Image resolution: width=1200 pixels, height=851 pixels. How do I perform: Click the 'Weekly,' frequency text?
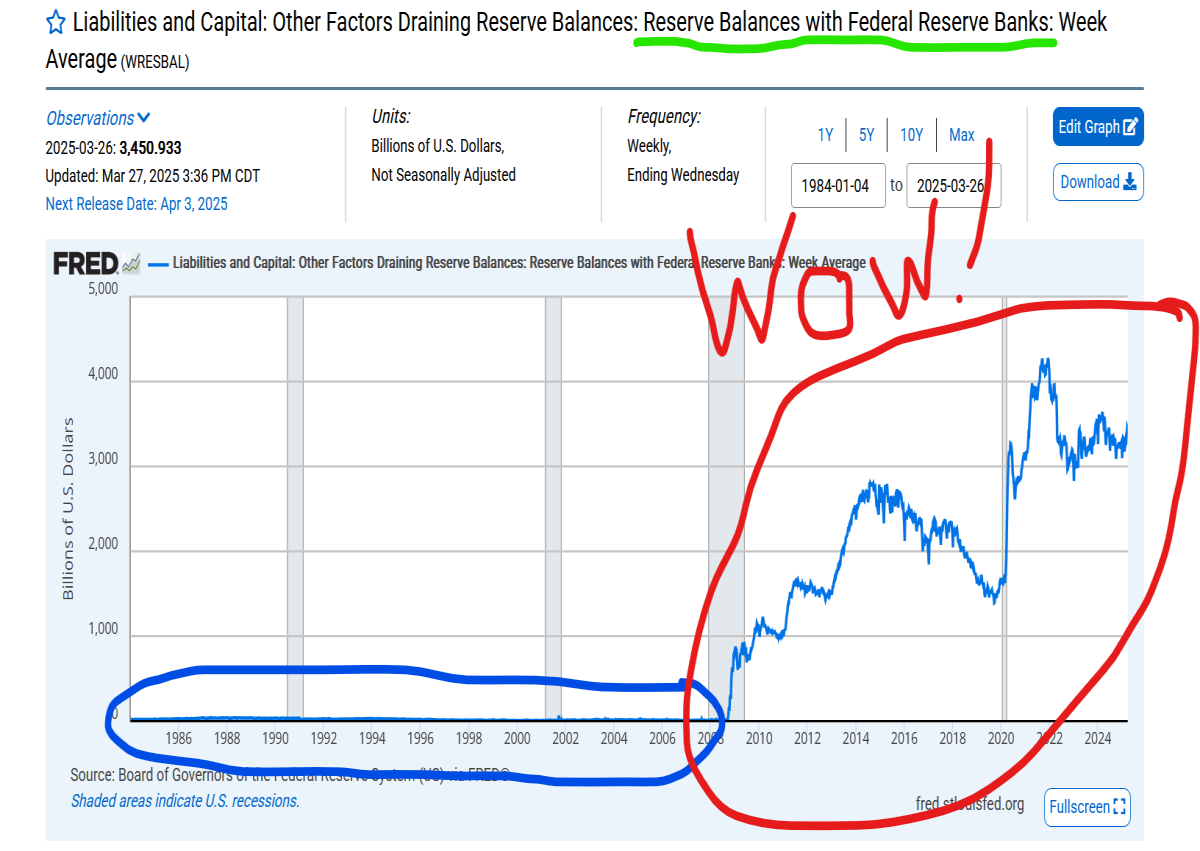coord(649,146)
